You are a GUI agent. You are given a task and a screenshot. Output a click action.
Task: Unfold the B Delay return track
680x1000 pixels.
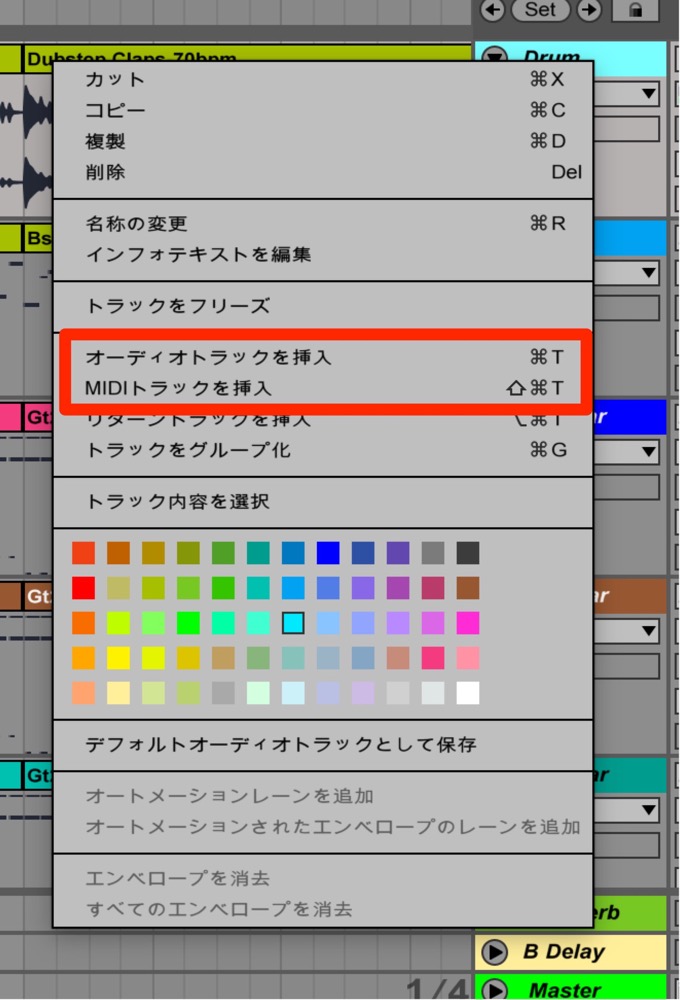click(494, 952)
